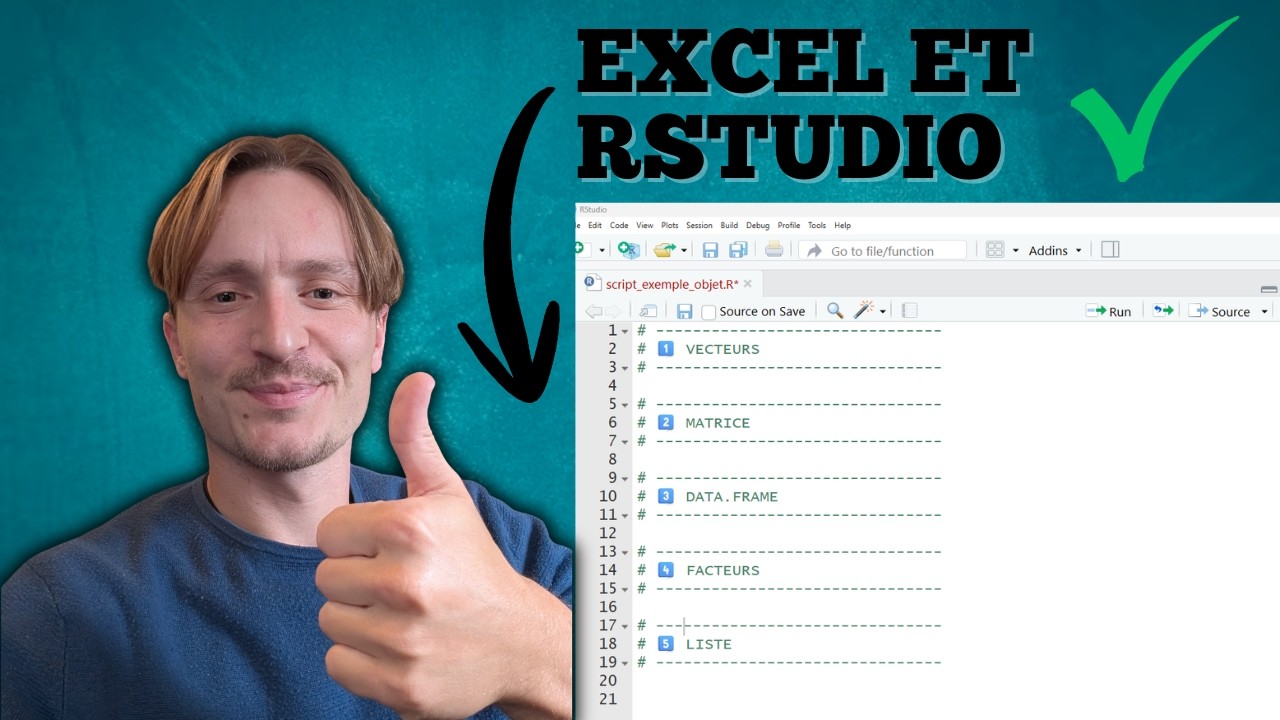Click the sidebar layout toggle icon
The height and width of the screenshot is (720, 1280).
1110,250
